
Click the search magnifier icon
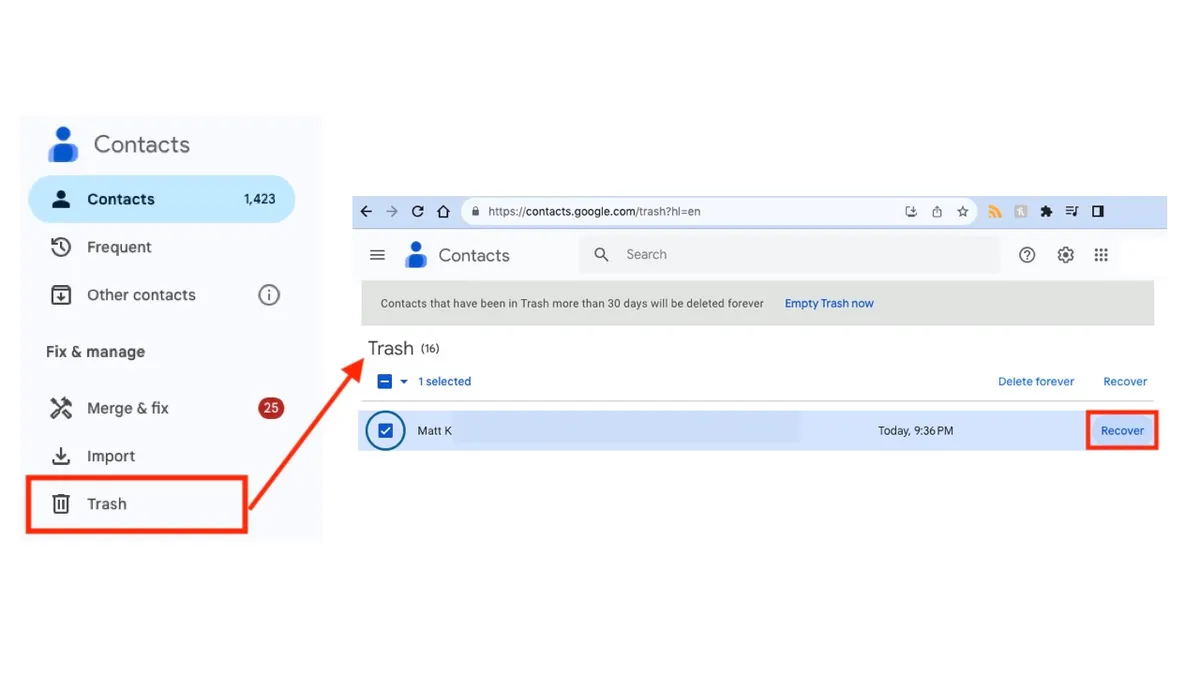tap(601, 255)
